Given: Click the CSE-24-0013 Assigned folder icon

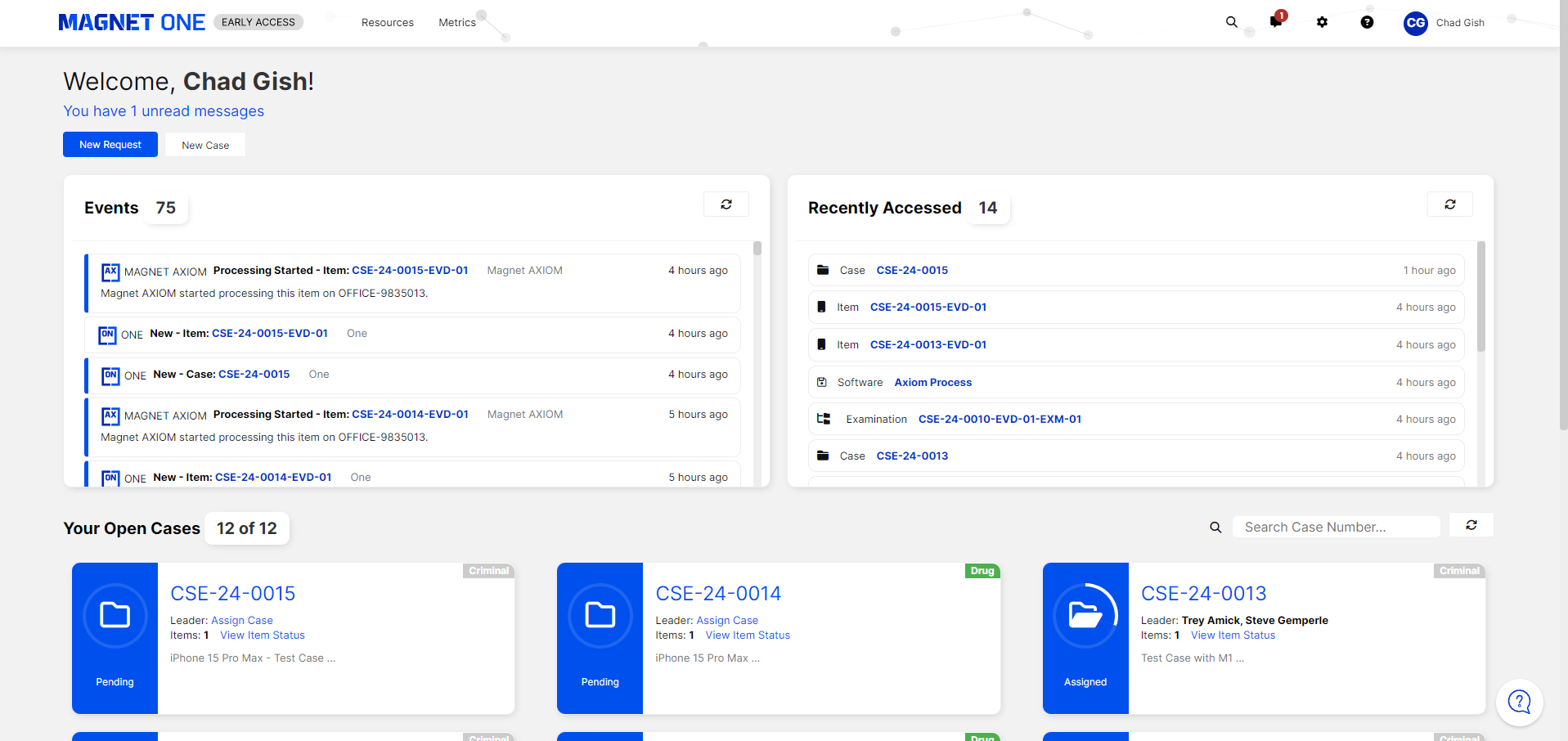Looking at the screenshot, I should pos(1085,615).
